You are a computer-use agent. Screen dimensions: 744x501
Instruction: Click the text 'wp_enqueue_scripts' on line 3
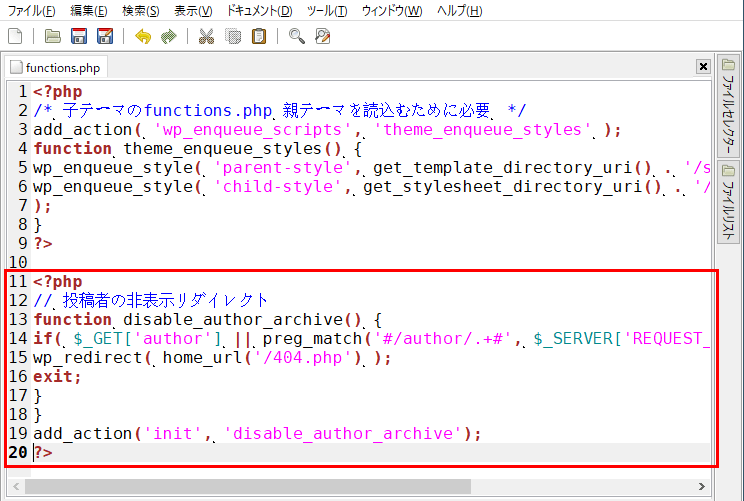click(x=252, y=130)
